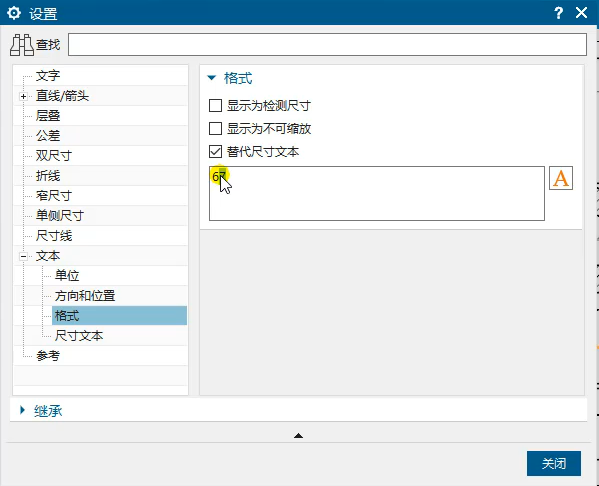Expand the 直线/箭头 tree node
Viewport: 599px width, 486px height.
23,96
